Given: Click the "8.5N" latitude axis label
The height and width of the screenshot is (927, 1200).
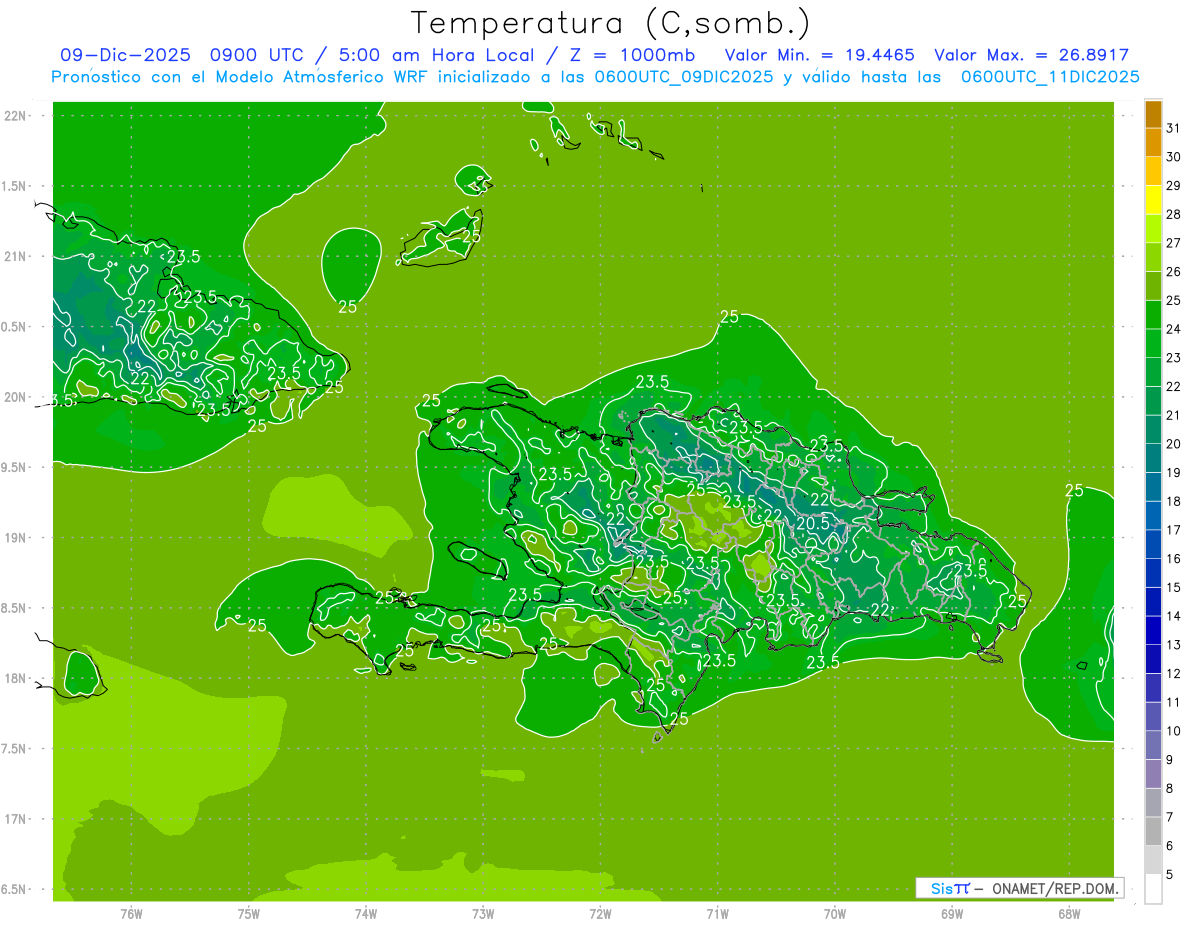Looking at the screenshot, I should tap(15, 608).
